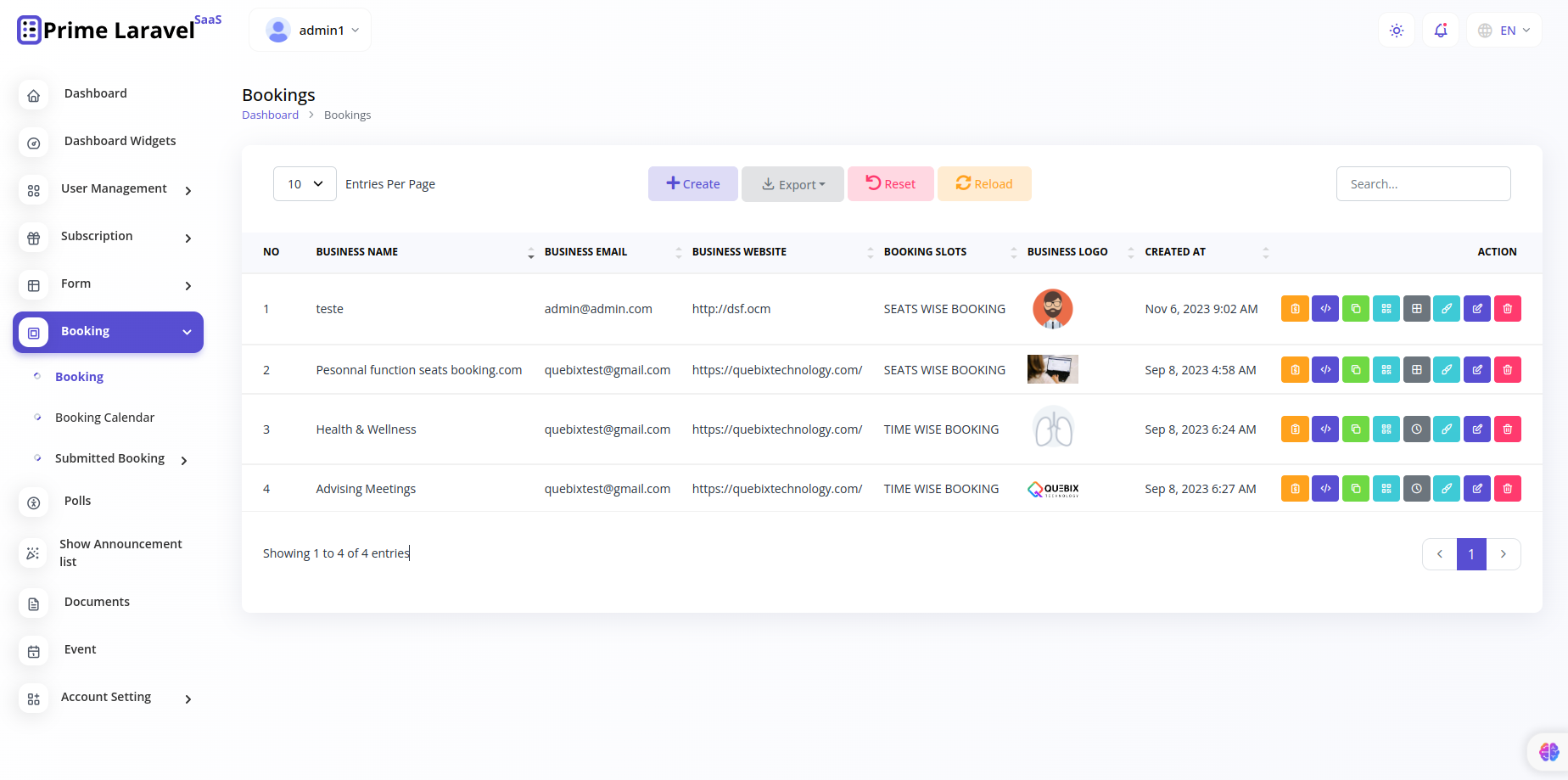Click the Dashboard breadcrumb link
Viewport: 1568px width, 780px height.
[x=270, y=115]
